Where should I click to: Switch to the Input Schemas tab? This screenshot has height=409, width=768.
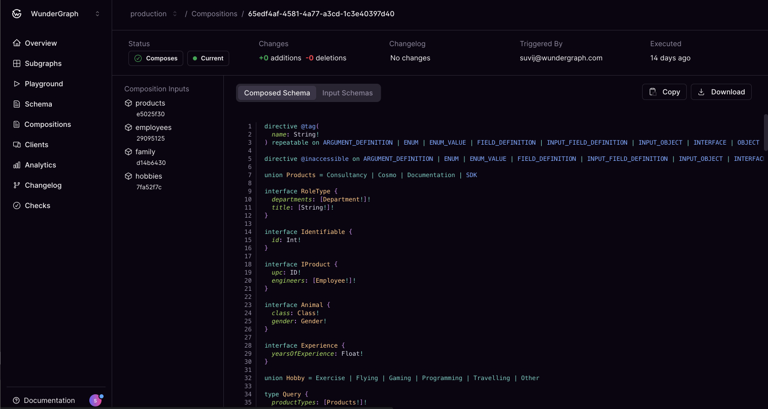(347, 93)
